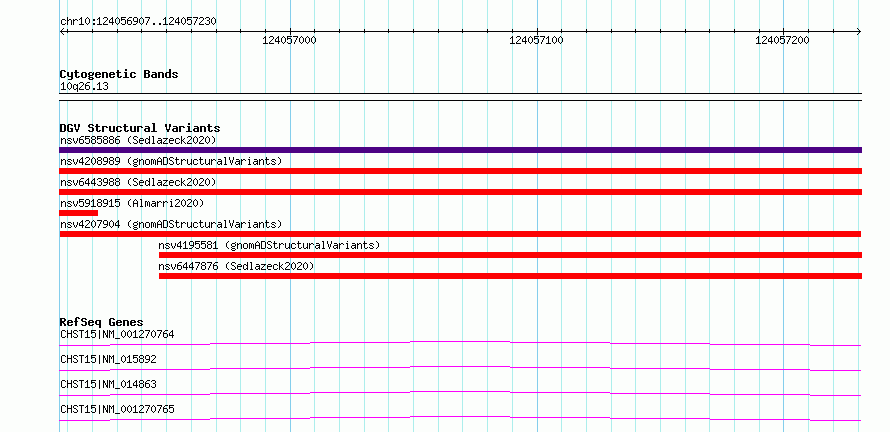Open variant label nsv5918915 (Almarri2020)

coord(132,203)
